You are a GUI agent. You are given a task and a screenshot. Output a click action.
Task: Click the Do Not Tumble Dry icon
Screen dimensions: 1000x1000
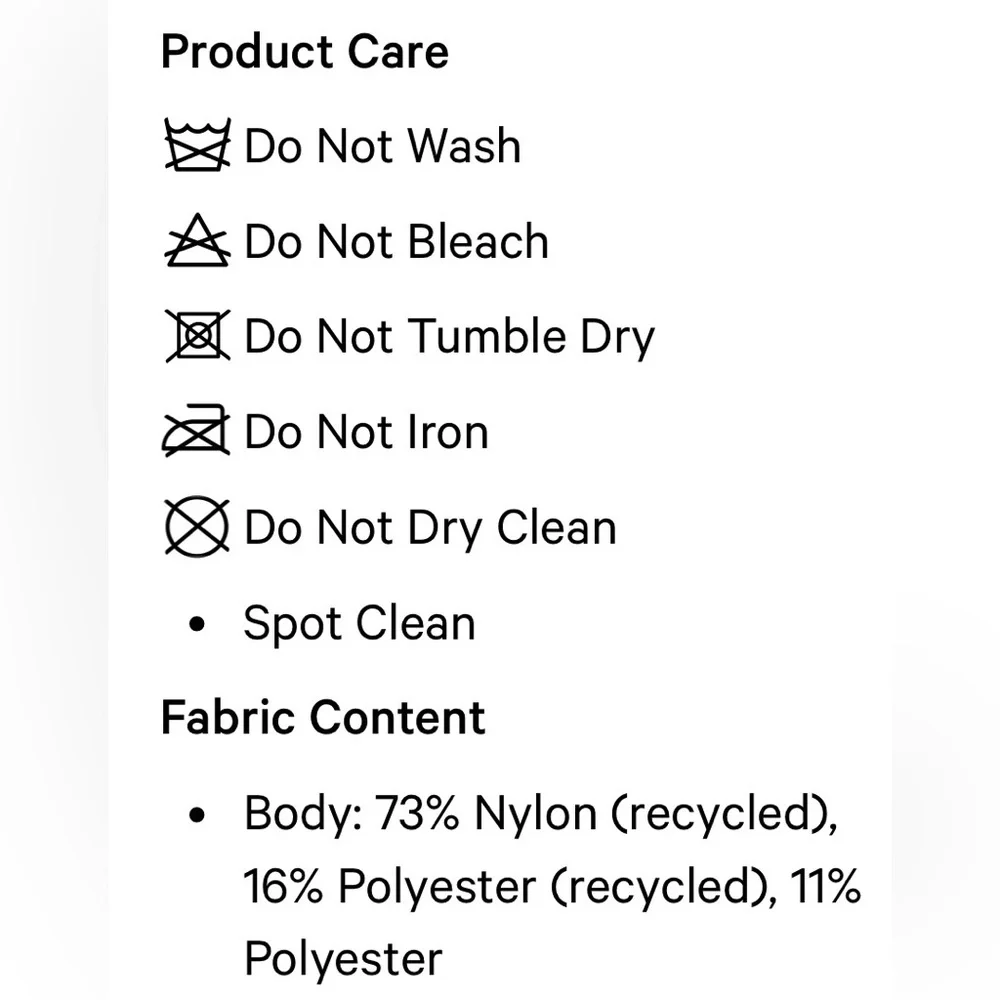197,337
